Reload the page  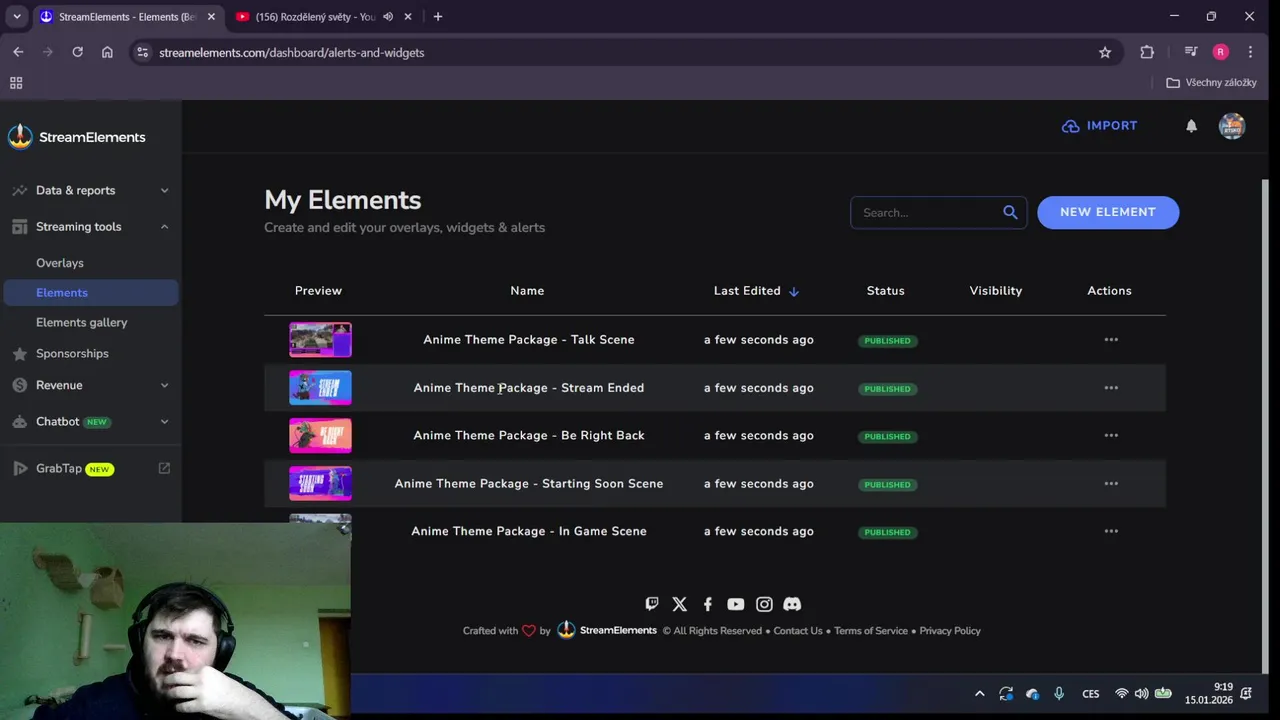77,52
